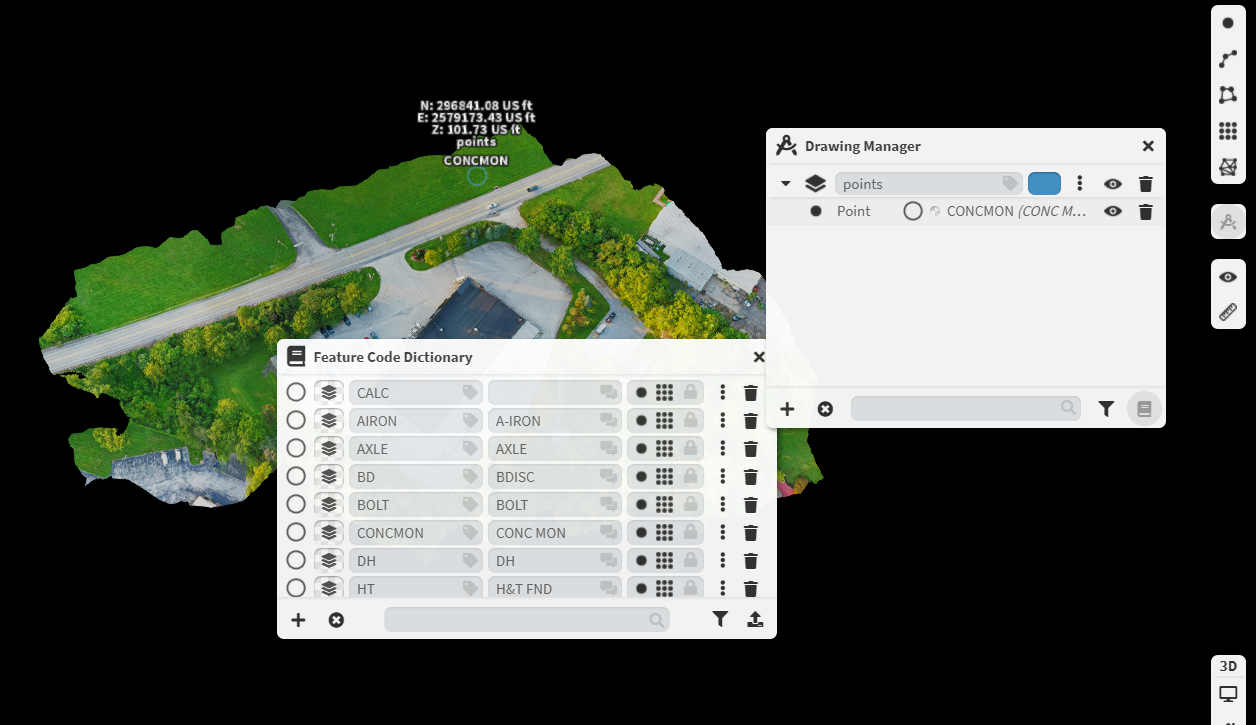
Task: Toggle the Drawing Manager panel button
Action: coord(1228,221)
